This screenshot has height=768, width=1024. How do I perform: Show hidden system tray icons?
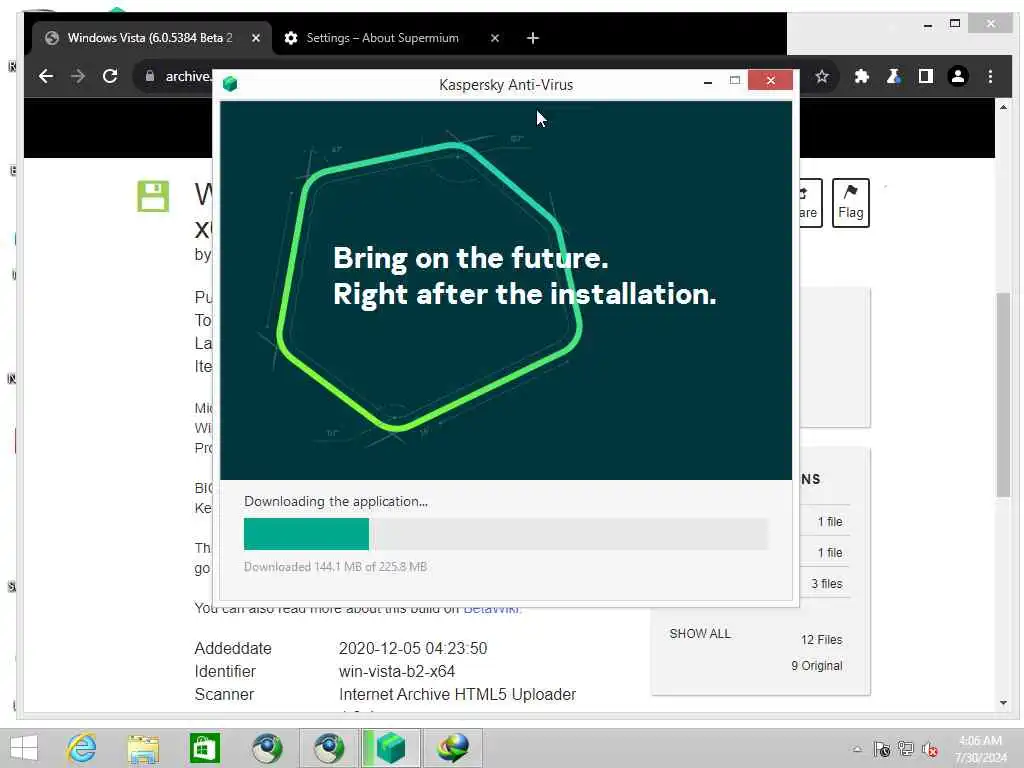[x=857, y=750]
